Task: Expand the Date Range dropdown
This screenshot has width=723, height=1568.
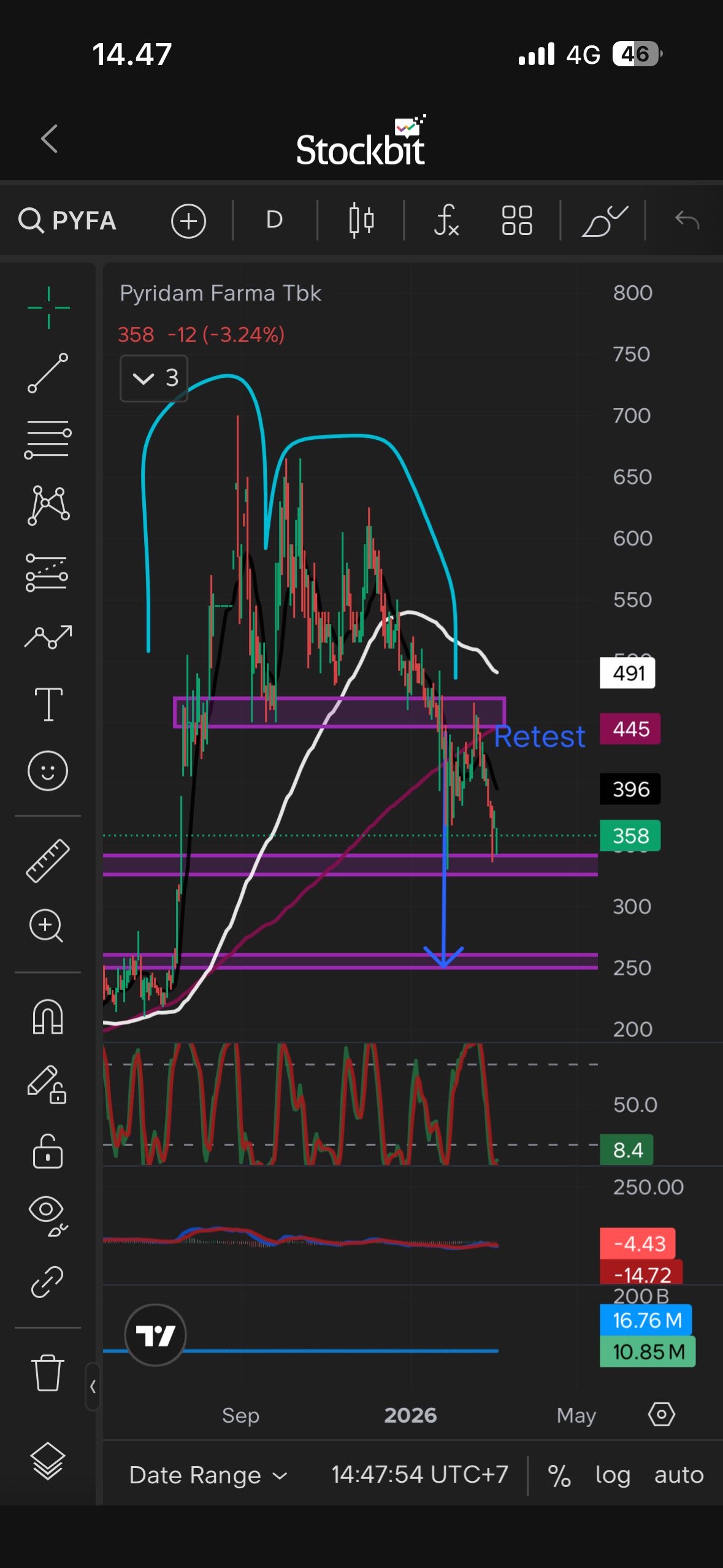Action: [207, 1475]
